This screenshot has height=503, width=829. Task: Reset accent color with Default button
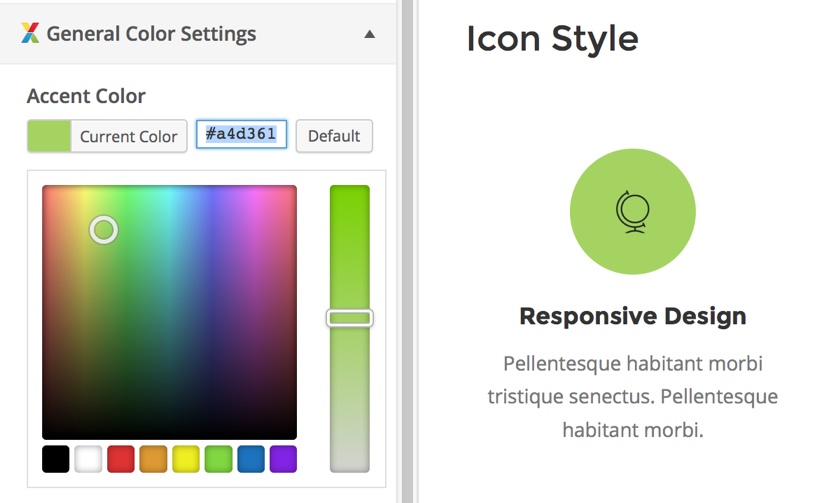(334, 136)
